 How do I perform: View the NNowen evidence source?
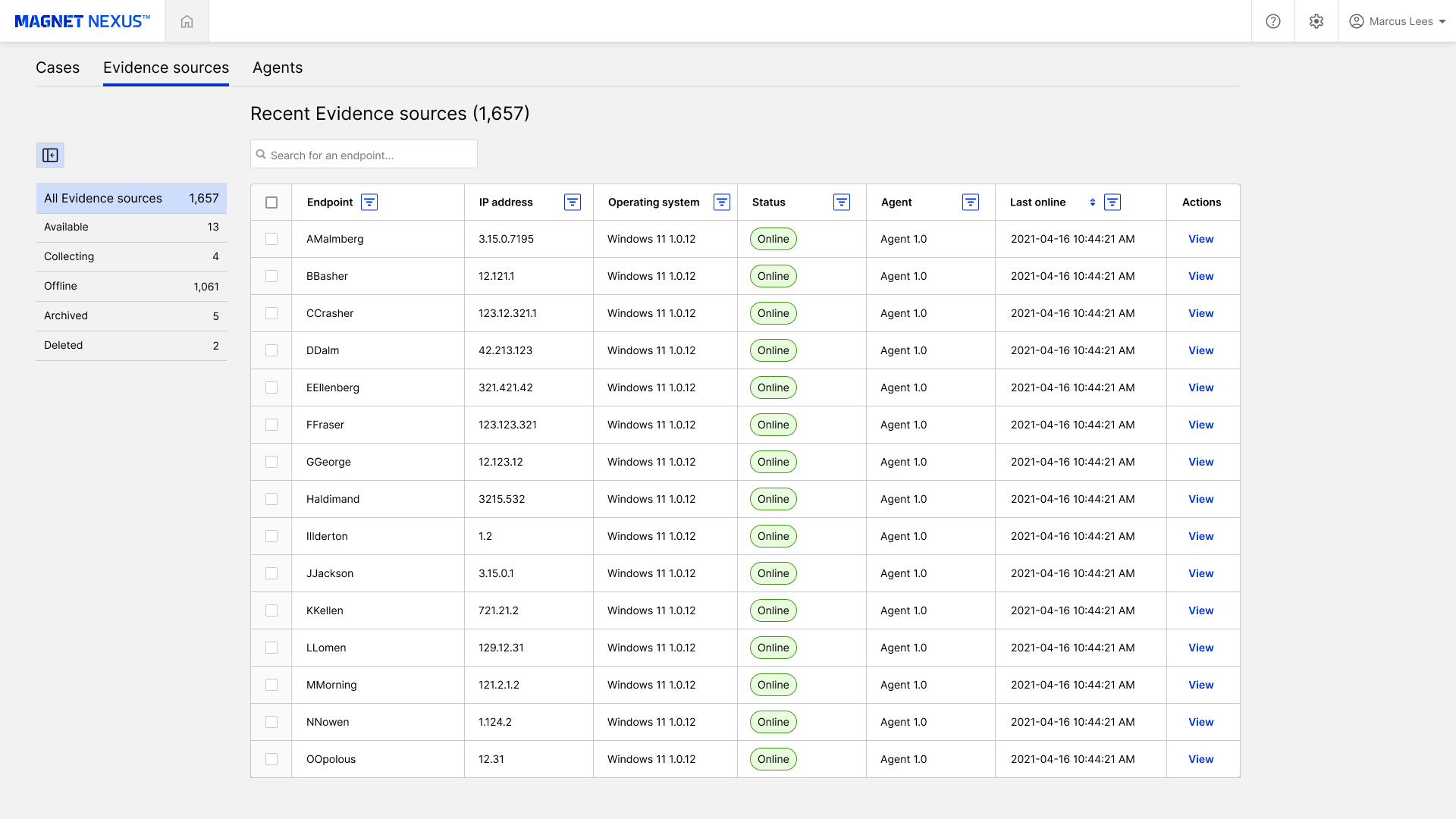tap(1200, 721)
